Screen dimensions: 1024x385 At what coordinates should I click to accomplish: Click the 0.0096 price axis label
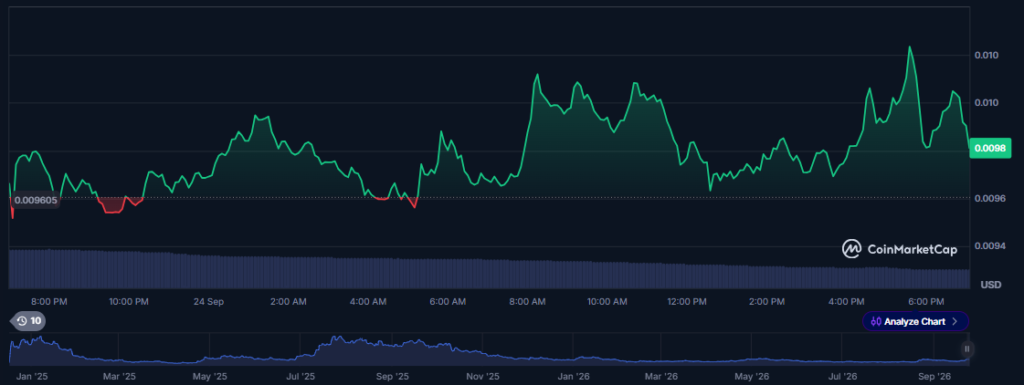(990, 198)
